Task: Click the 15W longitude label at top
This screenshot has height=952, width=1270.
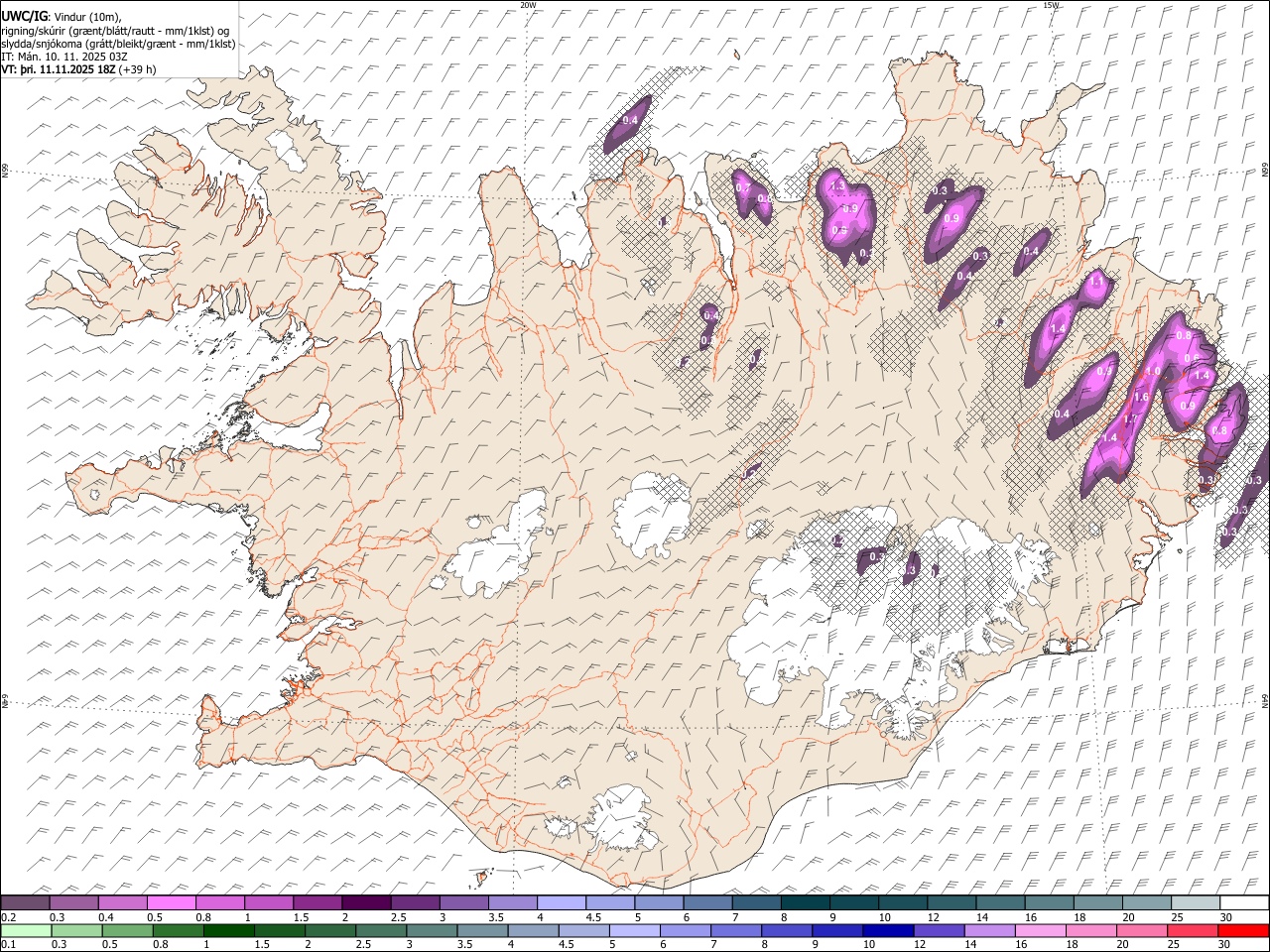Action: point(1051,5)
